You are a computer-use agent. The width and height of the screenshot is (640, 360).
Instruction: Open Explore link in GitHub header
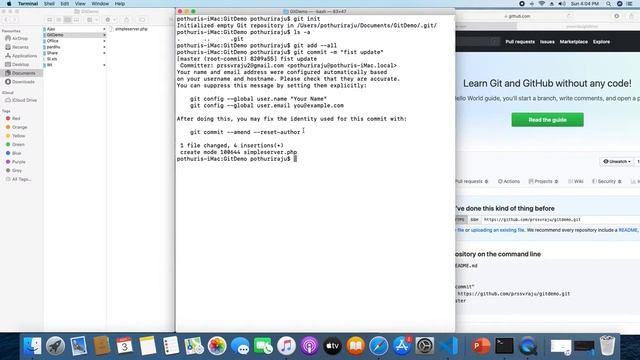coord(601,42)
